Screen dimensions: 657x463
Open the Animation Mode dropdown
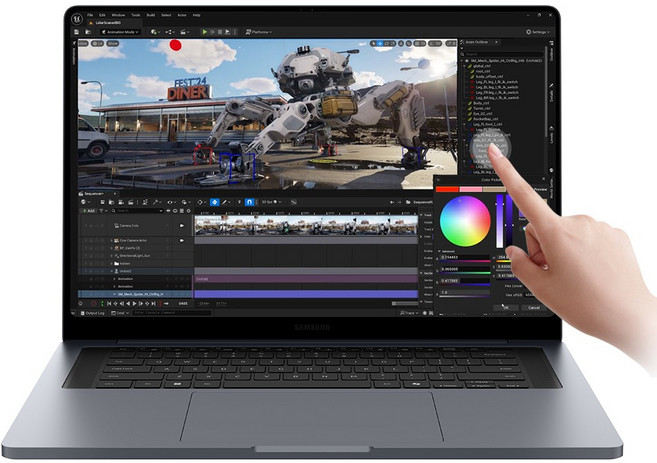pos(120,32)
